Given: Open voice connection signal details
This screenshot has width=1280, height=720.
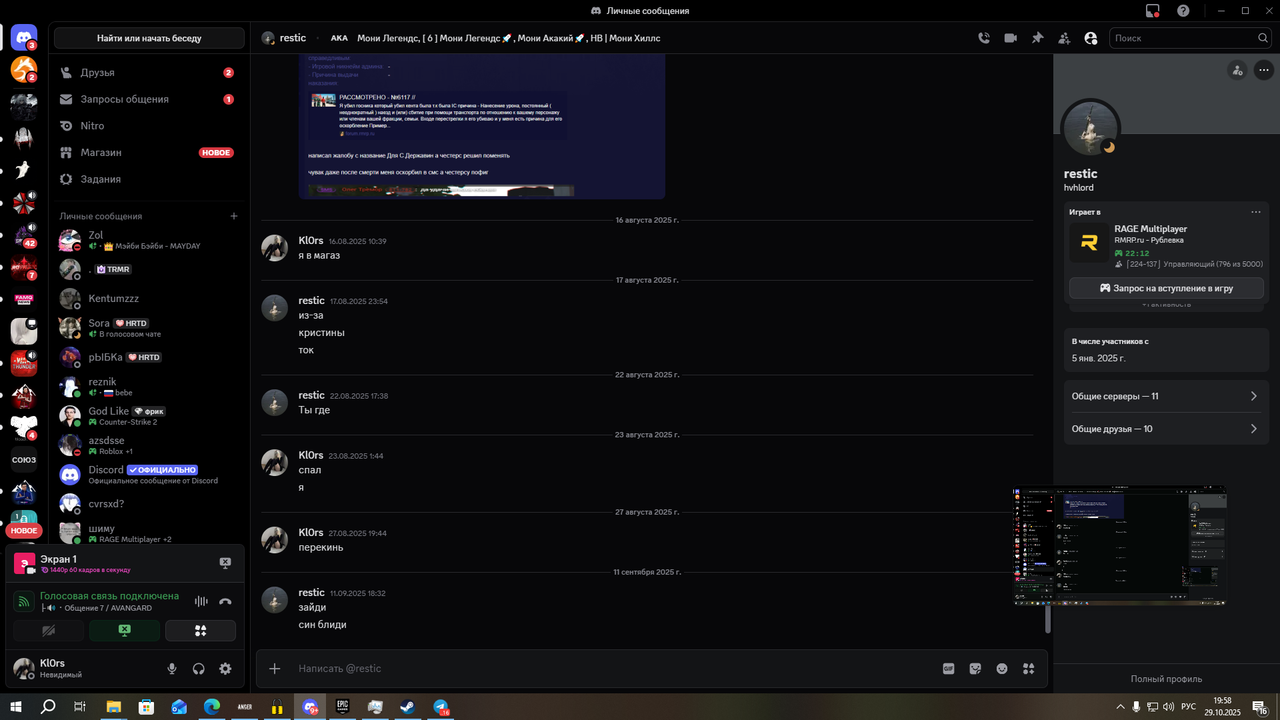Looking at the screenshot, I should click(x=24, y=601).
